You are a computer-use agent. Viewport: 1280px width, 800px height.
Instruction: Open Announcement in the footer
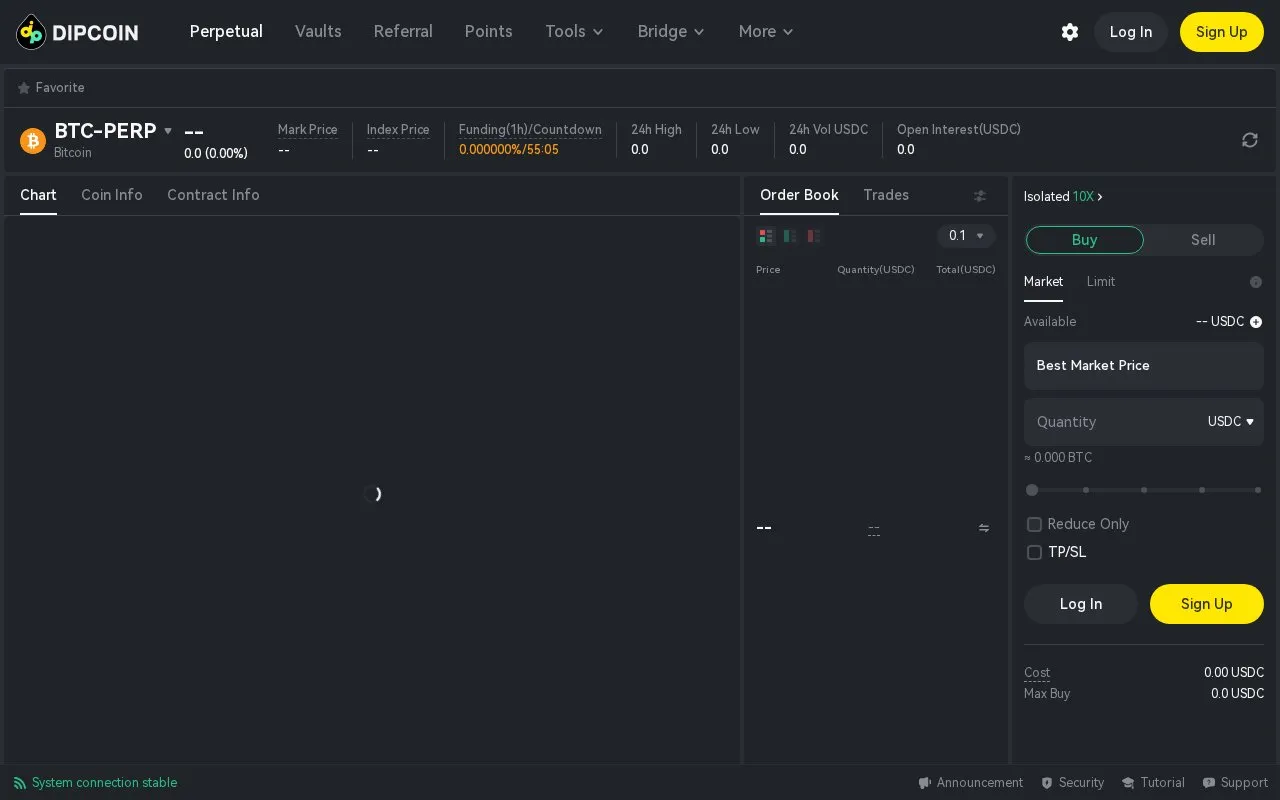(x=971, y=783)
